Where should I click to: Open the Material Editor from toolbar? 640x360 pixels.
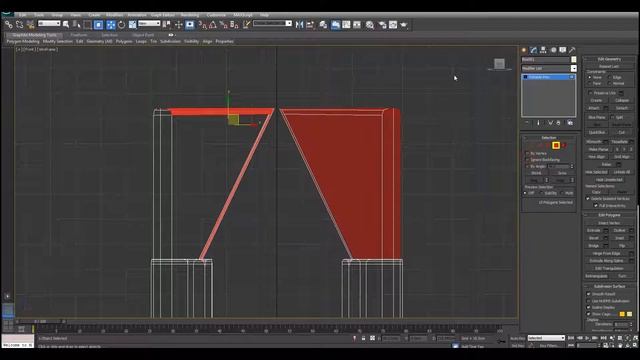370,25
